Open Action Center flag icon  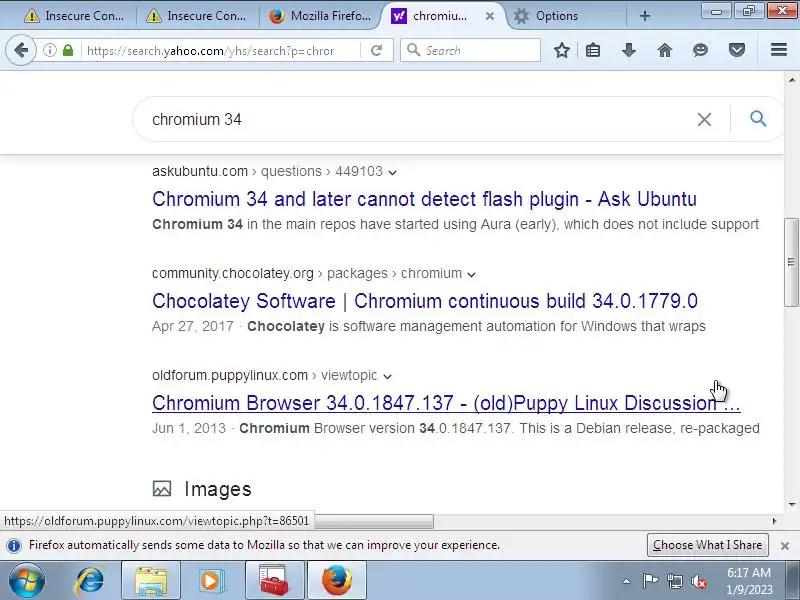(650, 581)
